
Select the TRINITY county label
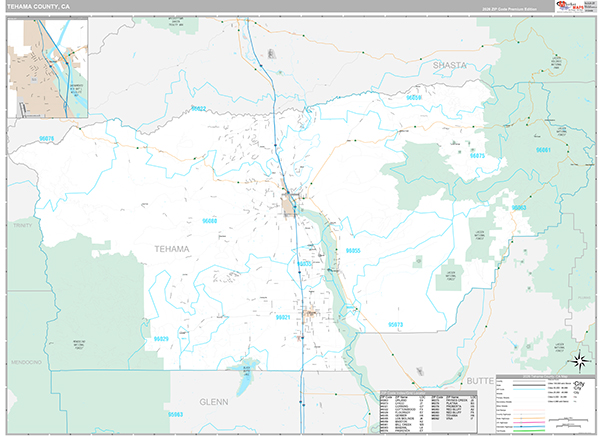click(23, 225)
